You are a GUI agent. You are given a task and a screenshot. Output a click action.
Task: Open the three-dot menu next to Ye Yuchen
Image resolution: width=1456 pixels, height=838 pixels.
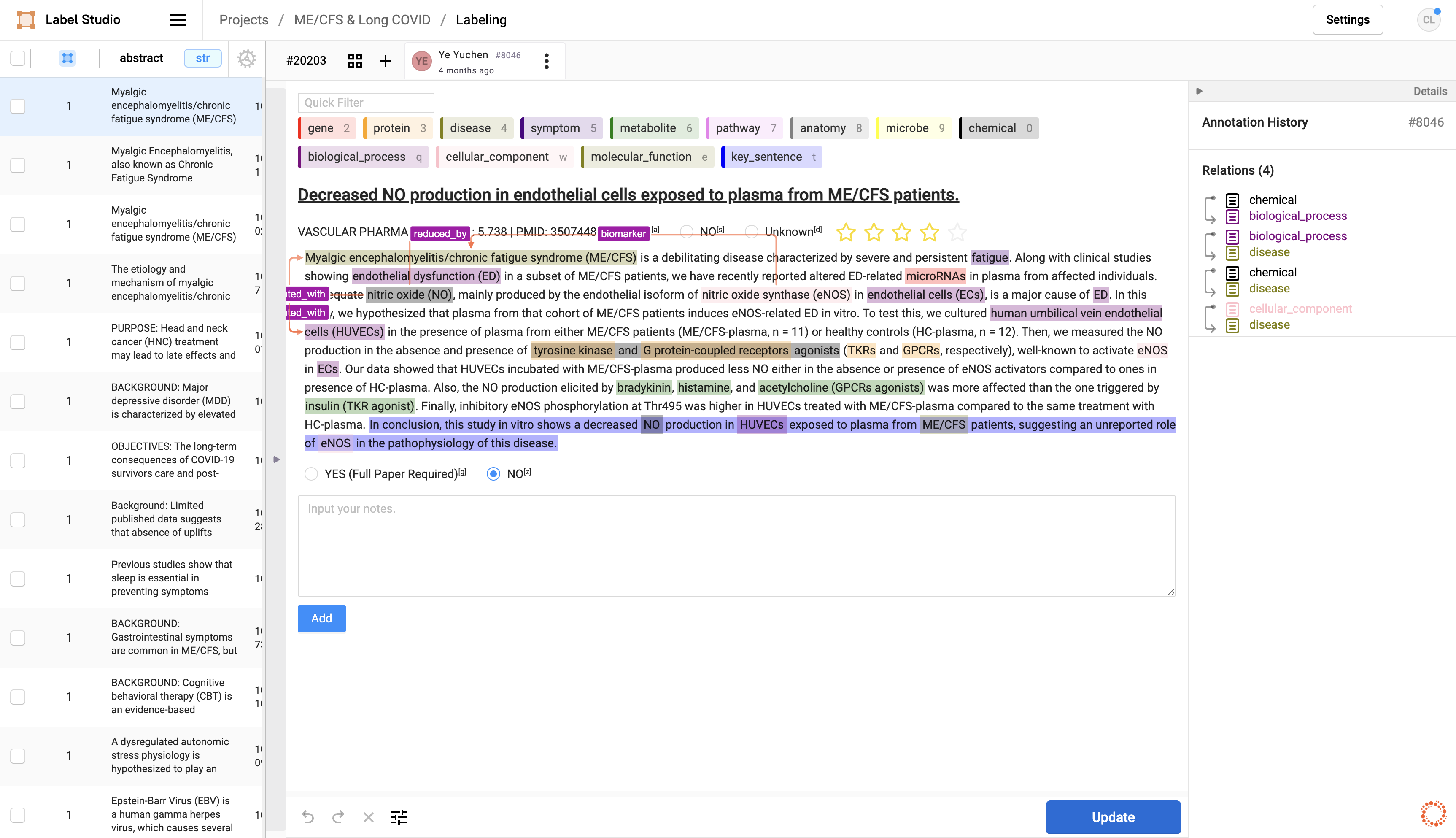pos(545,60)
